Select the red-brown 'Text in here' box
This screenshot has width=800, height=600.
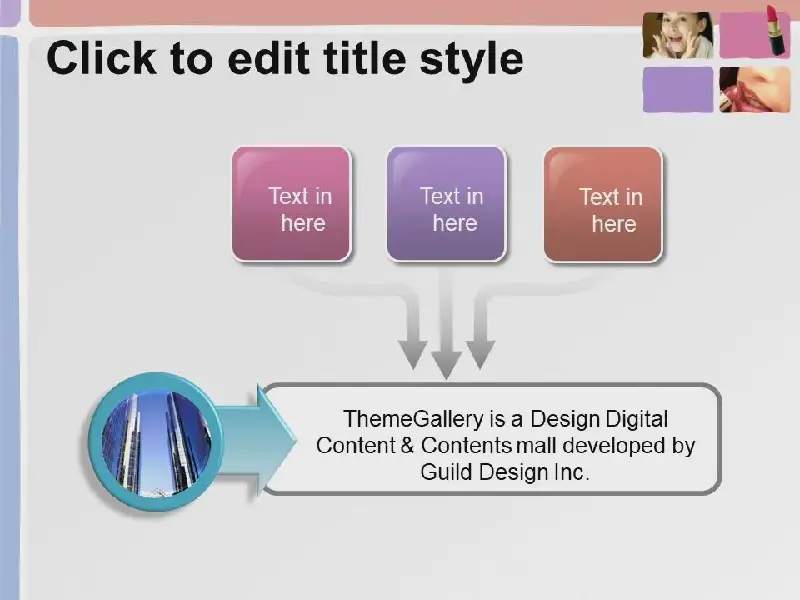603,205
